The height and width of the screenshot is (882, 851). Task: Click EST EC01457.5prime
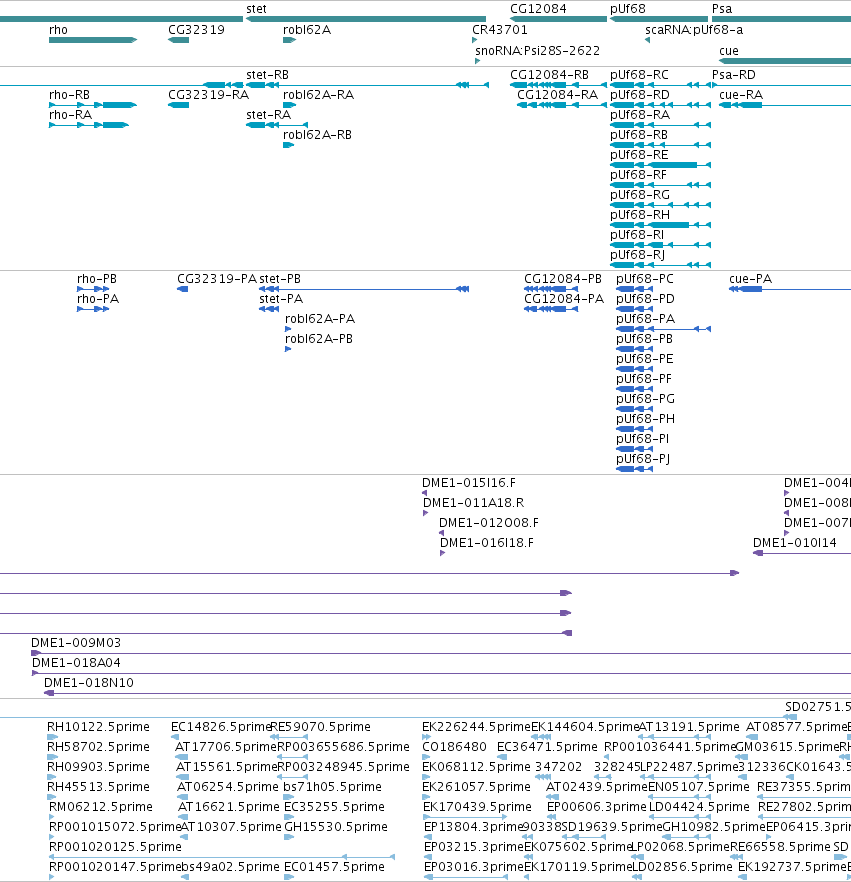click(289, 877)
